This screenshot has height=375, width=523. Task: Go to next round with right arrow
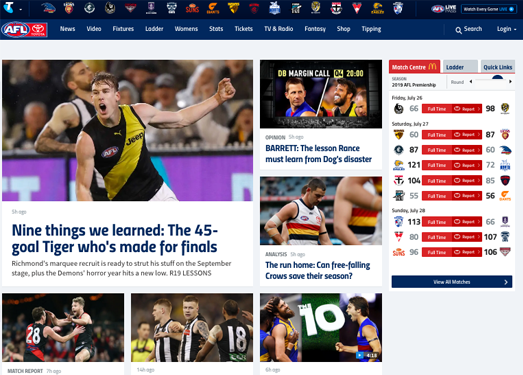(x=510, y=81)
